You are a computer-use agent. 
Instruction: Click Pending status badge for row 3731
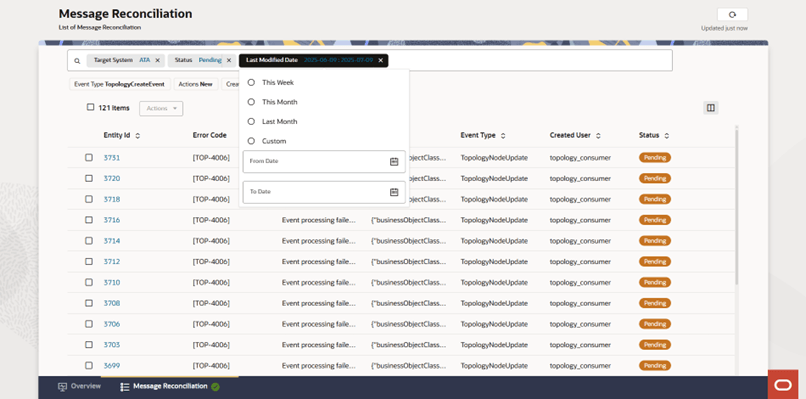(655, 158)
